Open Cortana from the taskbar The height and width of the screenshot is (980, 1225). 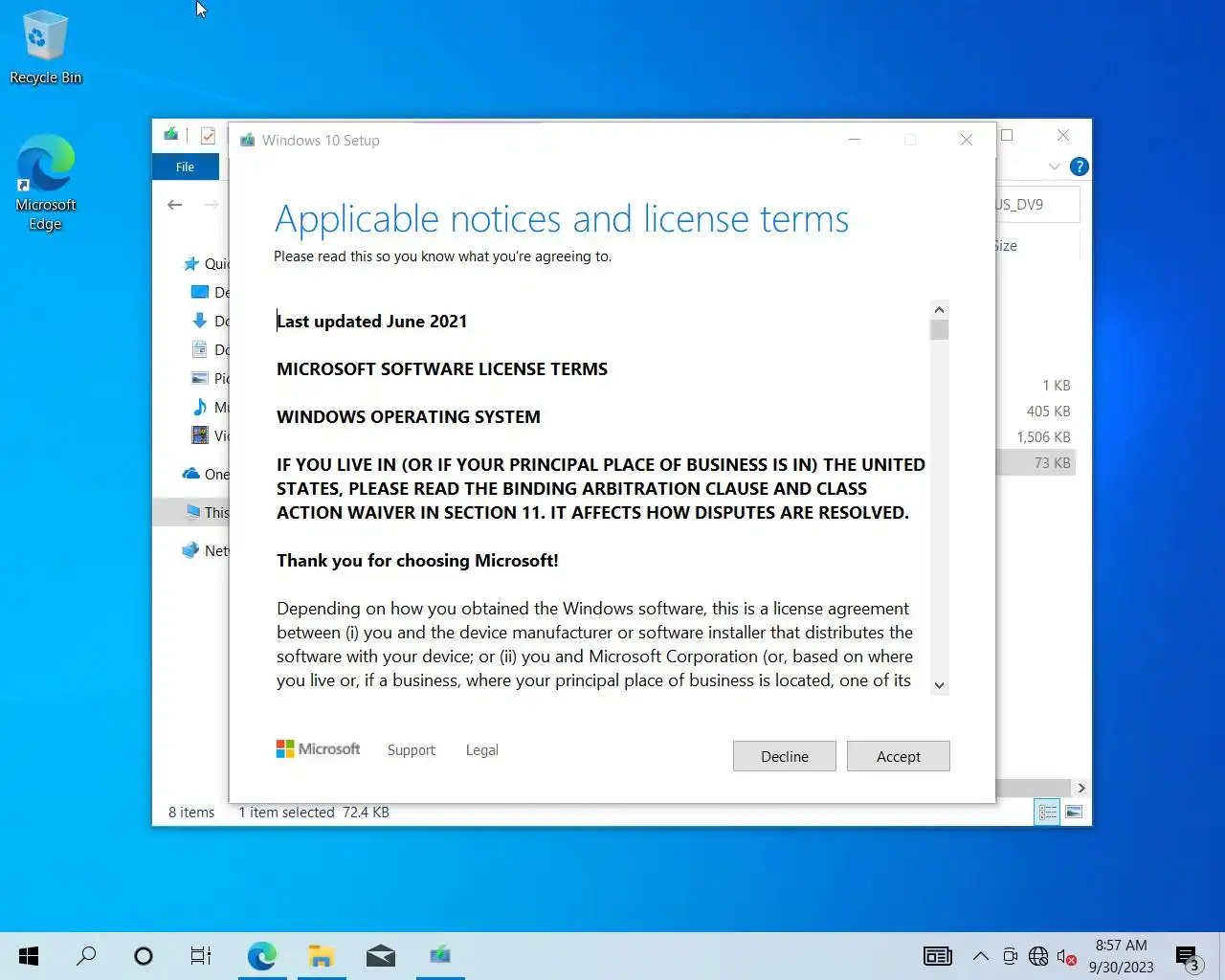pos(144,955)
